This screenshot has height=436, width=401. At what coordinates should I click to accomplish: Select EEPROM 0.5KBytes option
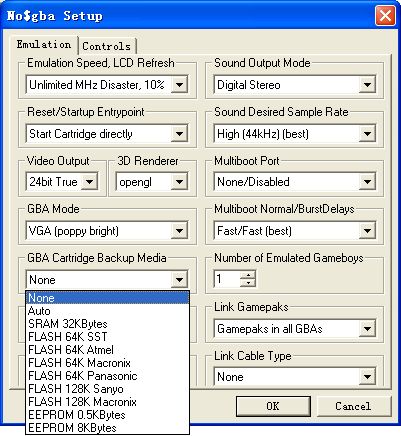[107, 415]
